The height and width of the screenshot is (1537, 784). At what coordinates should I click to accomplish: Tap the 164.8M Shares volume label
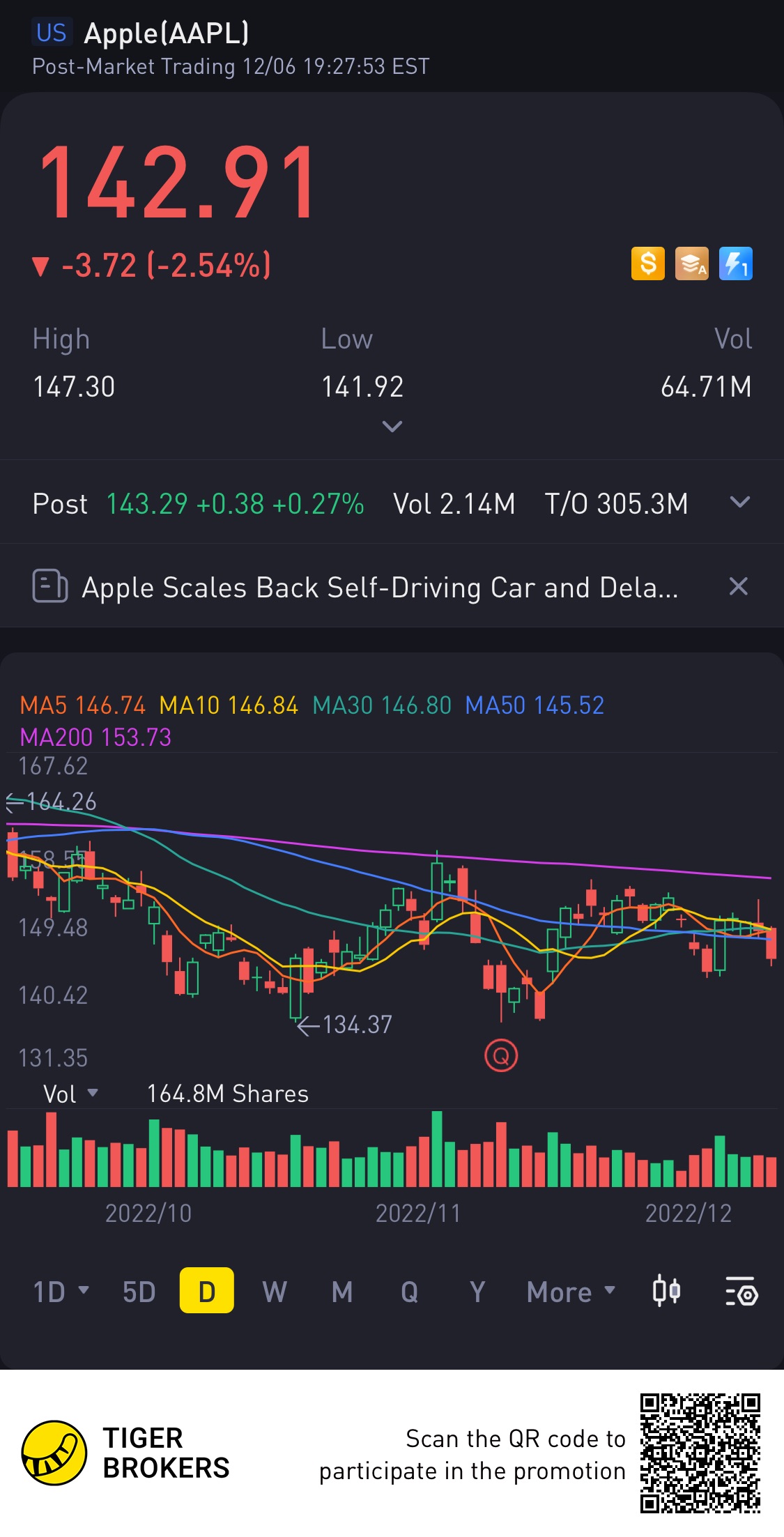tap(227, 1094)
